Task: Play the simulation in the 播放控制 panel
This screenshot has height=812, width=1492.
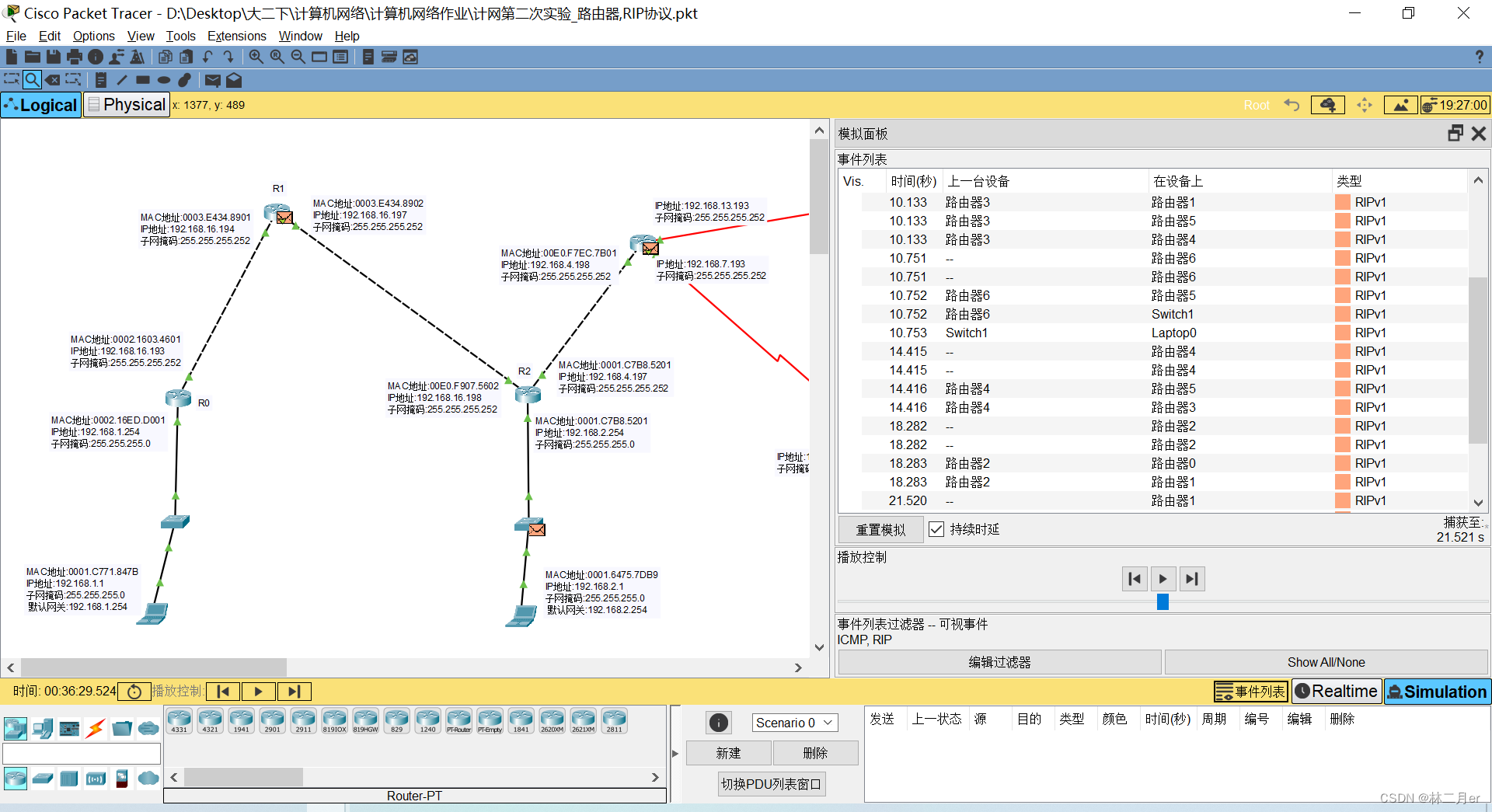Action: pyautogui.click(x=1163, y=579)
